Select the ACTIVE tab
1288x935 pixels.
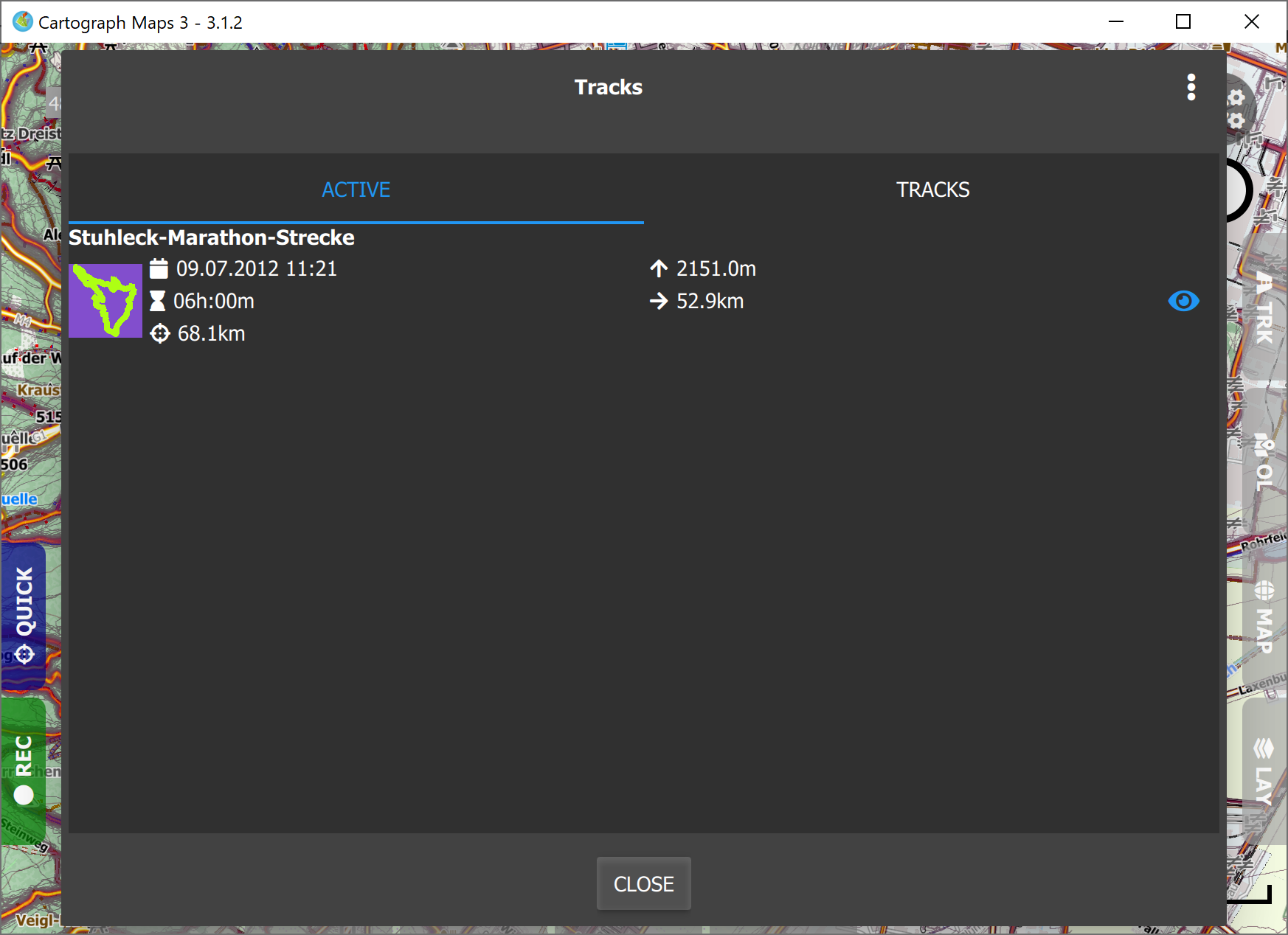point(356,190)
